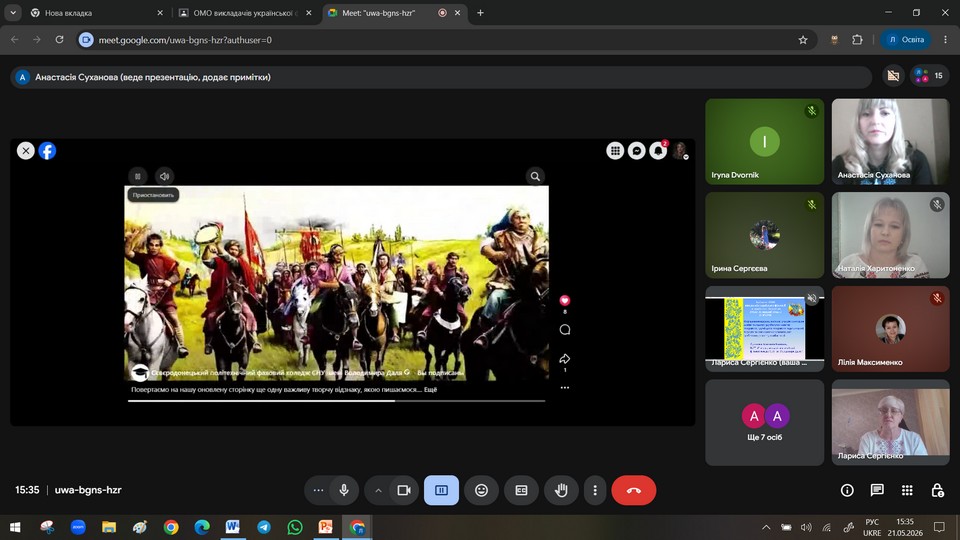Toggle Facebook video sound icon
The width and height of the screenshot is (960, 540).
(164, 176)
